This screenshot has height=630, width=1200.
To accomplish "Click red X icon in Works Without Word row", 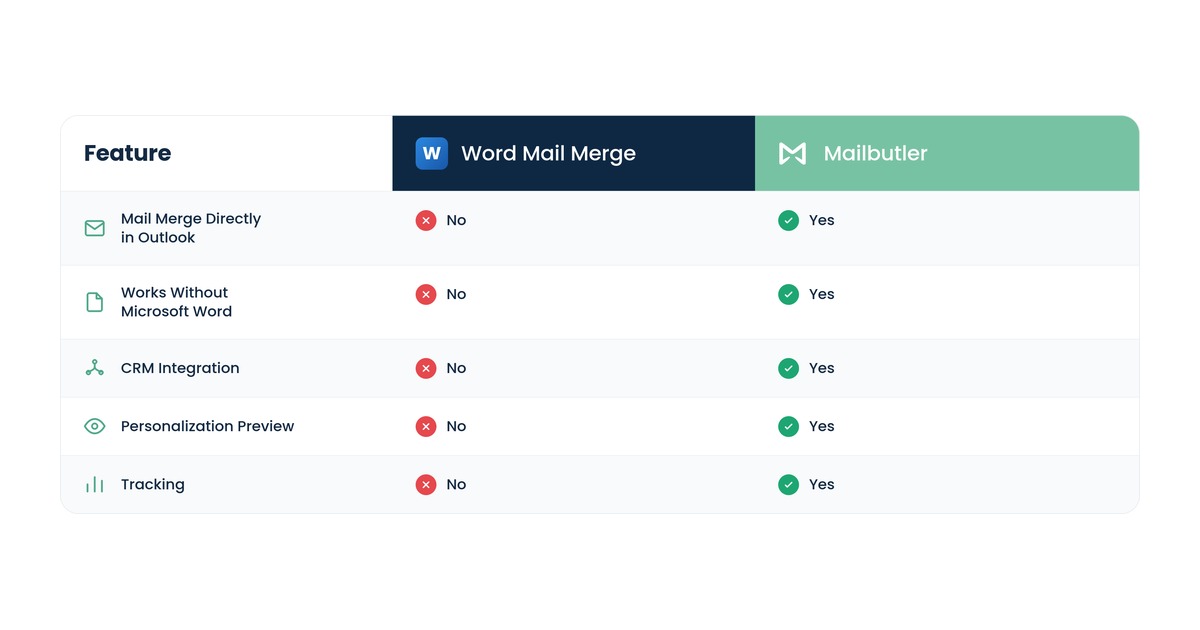I will coord(426,294).
